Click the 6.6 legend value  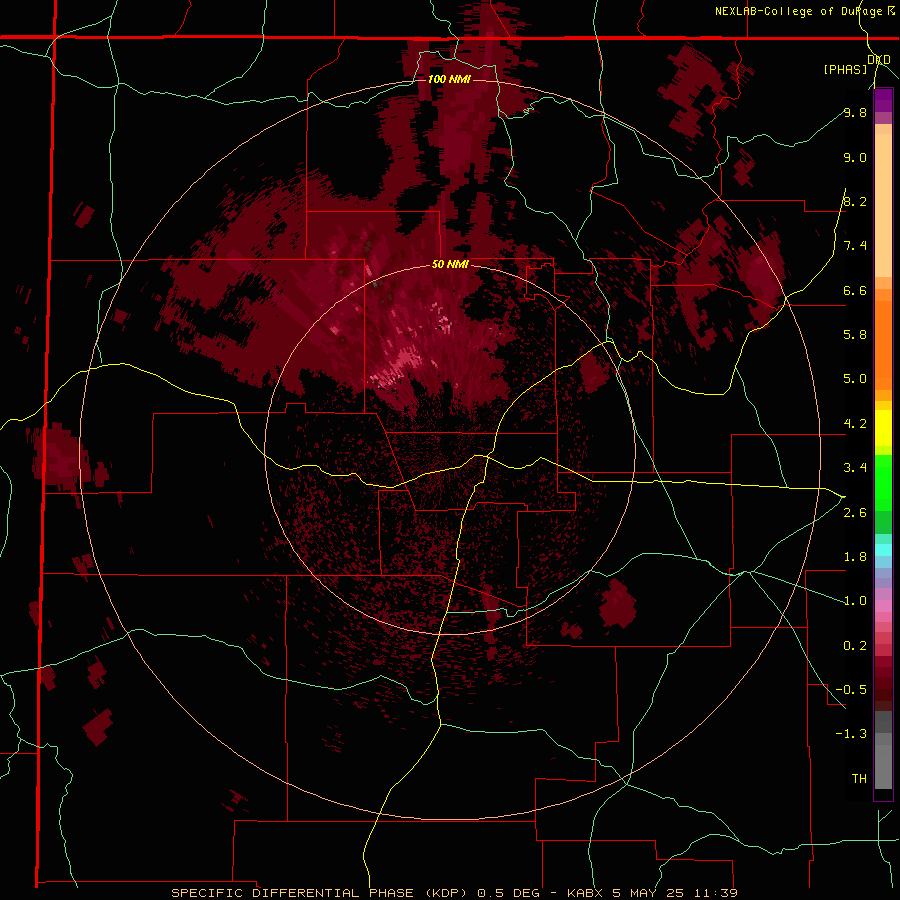click(x=855, y=290)
